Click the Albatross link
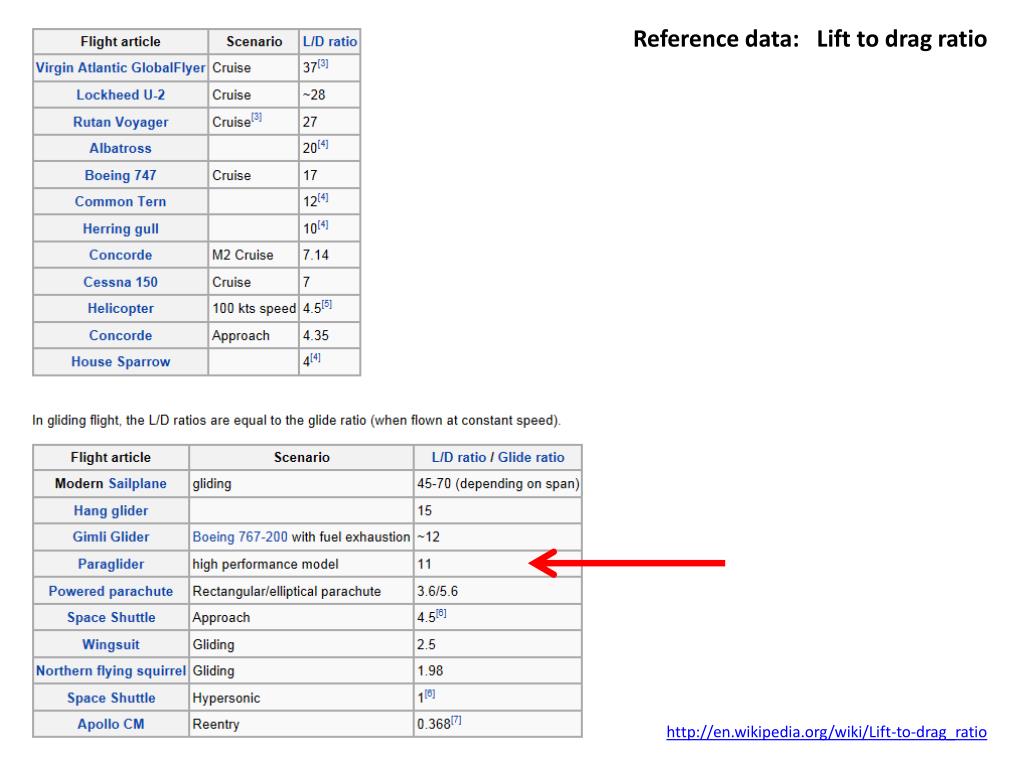 click(120, 148)
